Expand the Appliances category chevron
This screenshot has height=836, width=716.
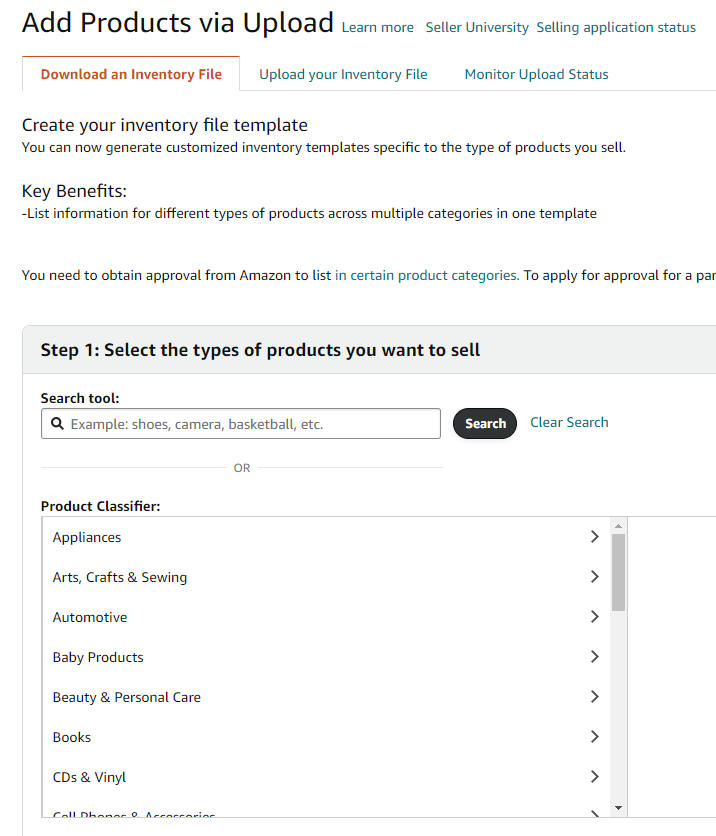(x=594, y=537)
